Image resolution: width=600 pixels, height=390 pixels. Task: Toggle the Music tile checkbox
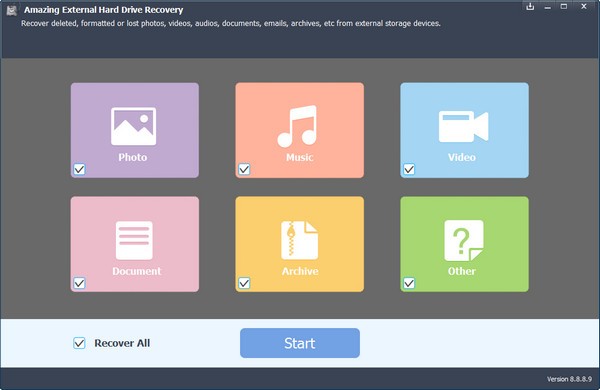point(244,169)
